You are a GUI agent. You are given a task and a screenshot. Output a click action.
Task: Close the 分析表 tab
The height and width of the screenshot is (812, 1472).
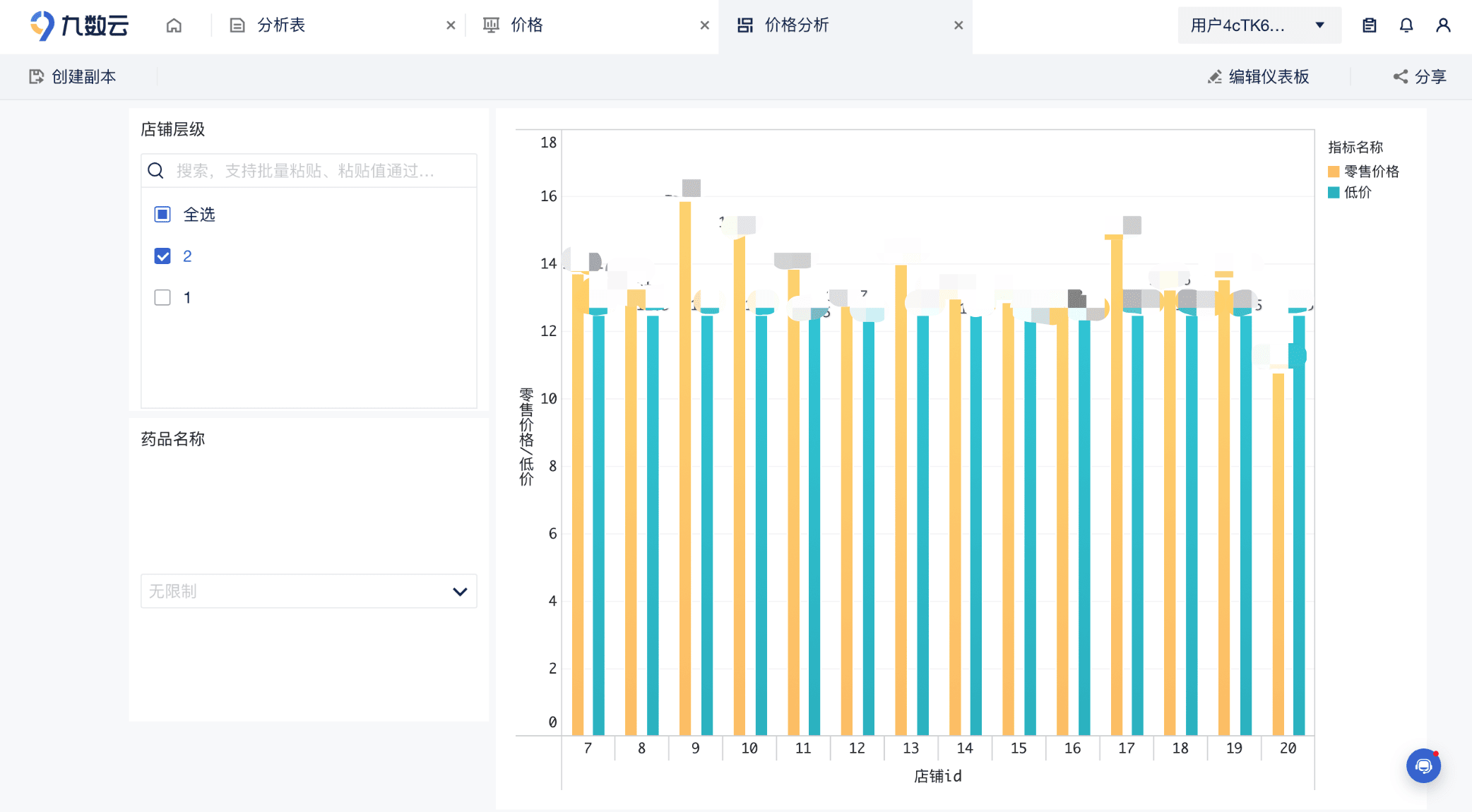click(x=451, y=25)
